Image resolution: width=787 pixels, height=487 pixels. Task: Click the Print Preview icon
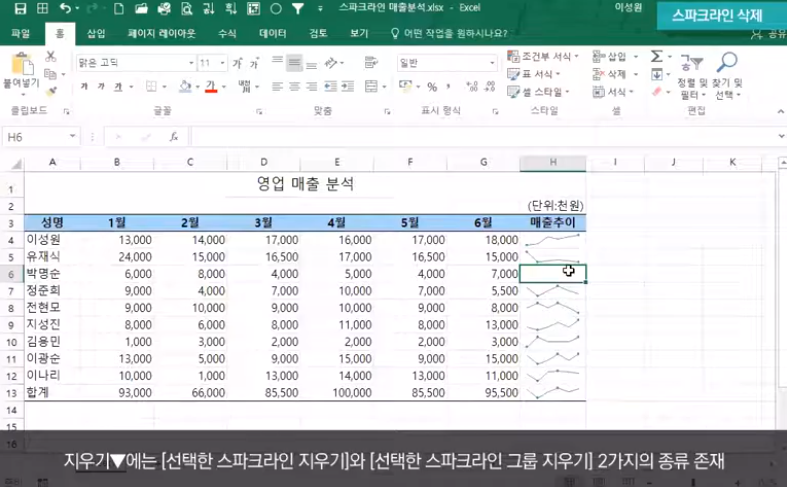click(x=187, y=8)
